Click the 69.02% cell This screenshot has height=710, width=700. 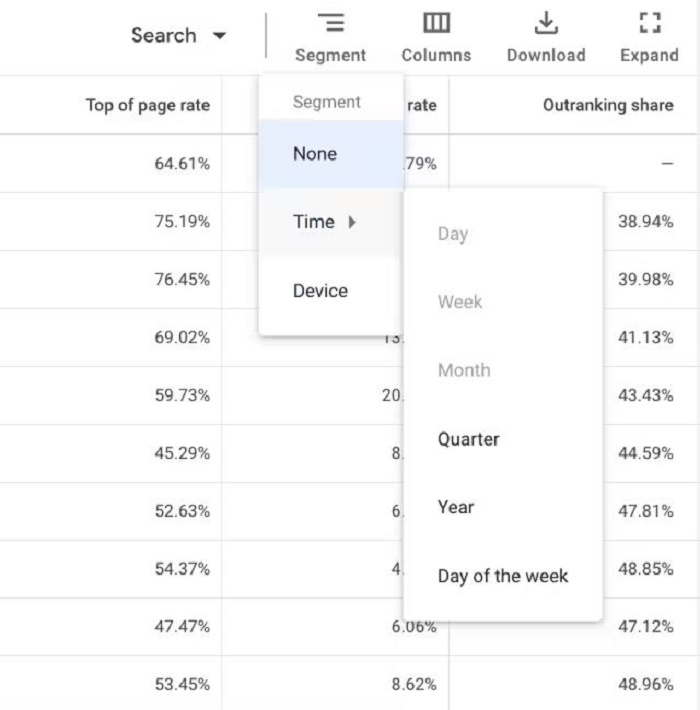[x=182, y=337]
